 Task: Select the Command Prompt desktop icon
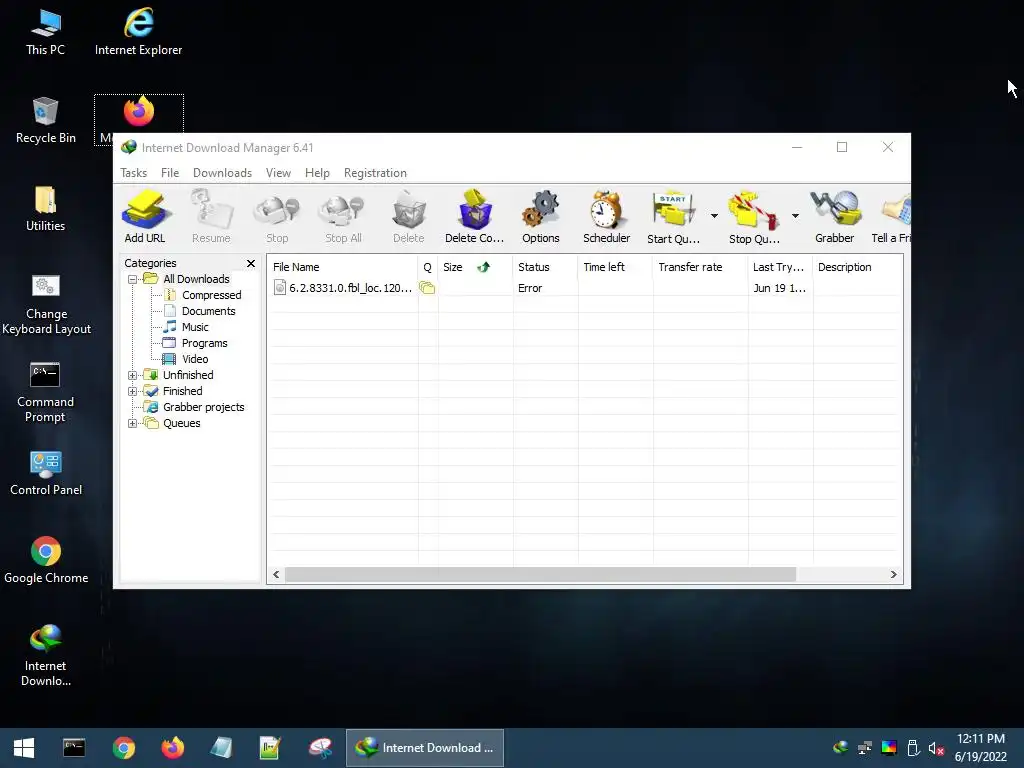coord(45,392)
